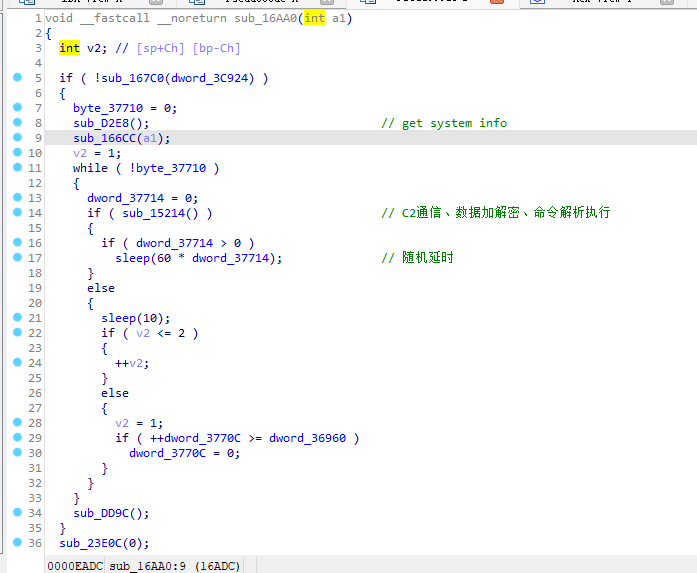The width and height of the screenshot is (697, 573).
Task: Select dword_37714 inside sleep argument
Action: point(231,258)
